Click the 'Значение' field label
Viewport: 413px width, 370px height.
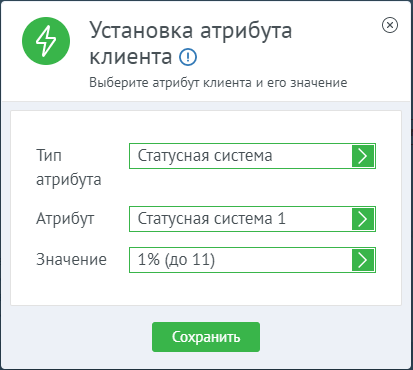tap(71, 260)
